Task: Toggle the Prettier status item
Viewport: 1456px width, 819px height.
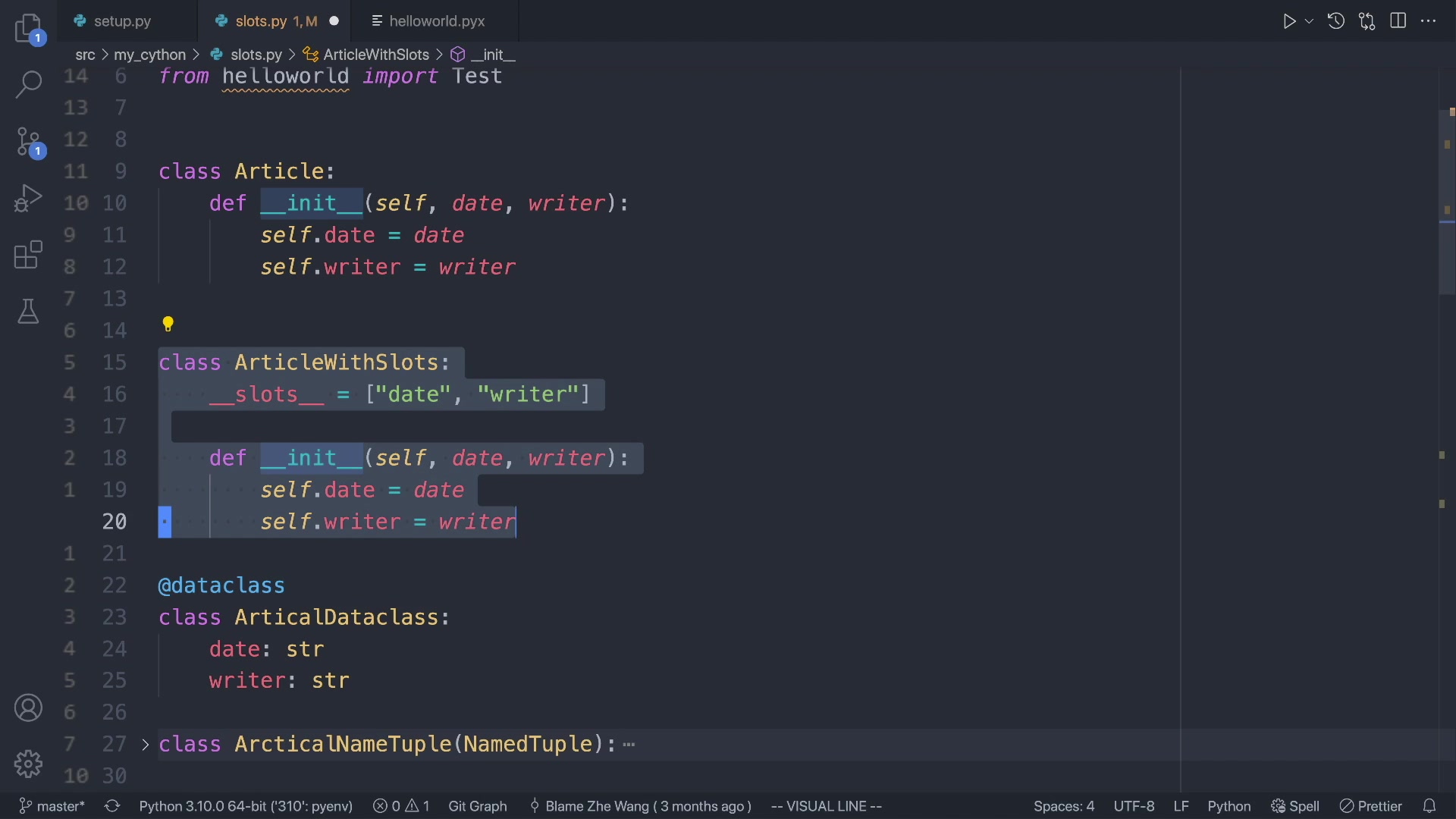Action: tap(1371, 806)
